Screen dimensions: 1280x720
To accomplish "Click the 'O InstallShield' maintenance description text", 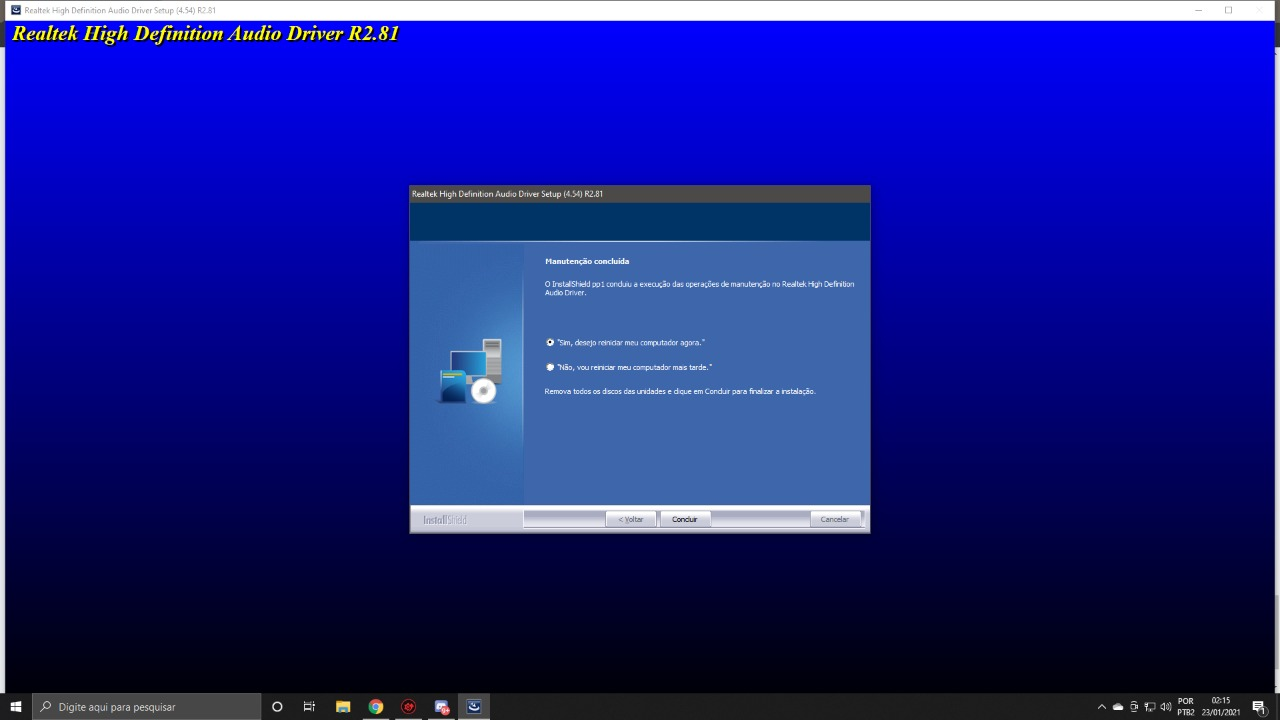I will pos(699,288).
